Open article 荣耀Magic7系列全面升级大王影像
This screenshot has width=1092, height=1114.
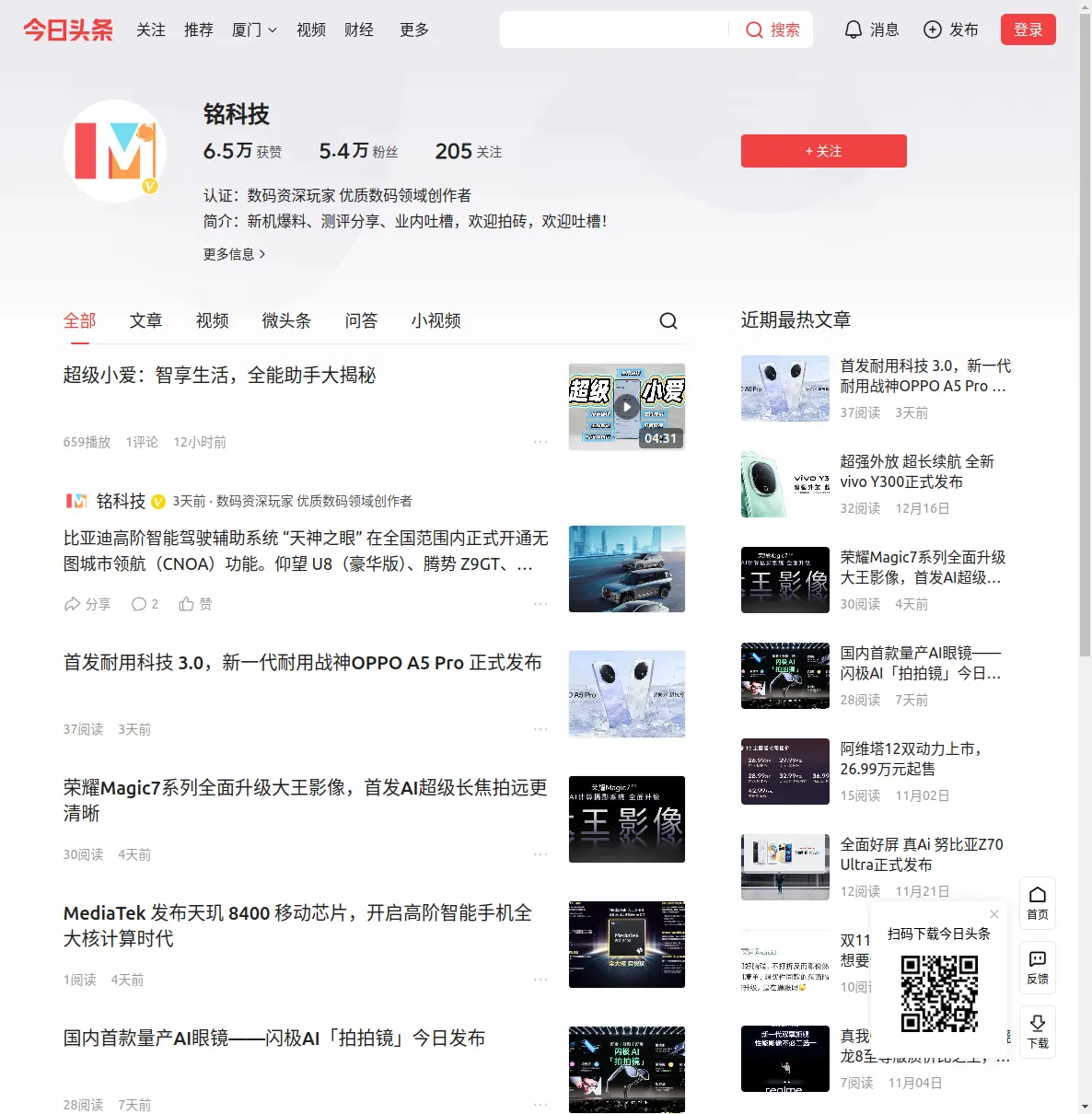pyautogui.click(x=306, y=800)
